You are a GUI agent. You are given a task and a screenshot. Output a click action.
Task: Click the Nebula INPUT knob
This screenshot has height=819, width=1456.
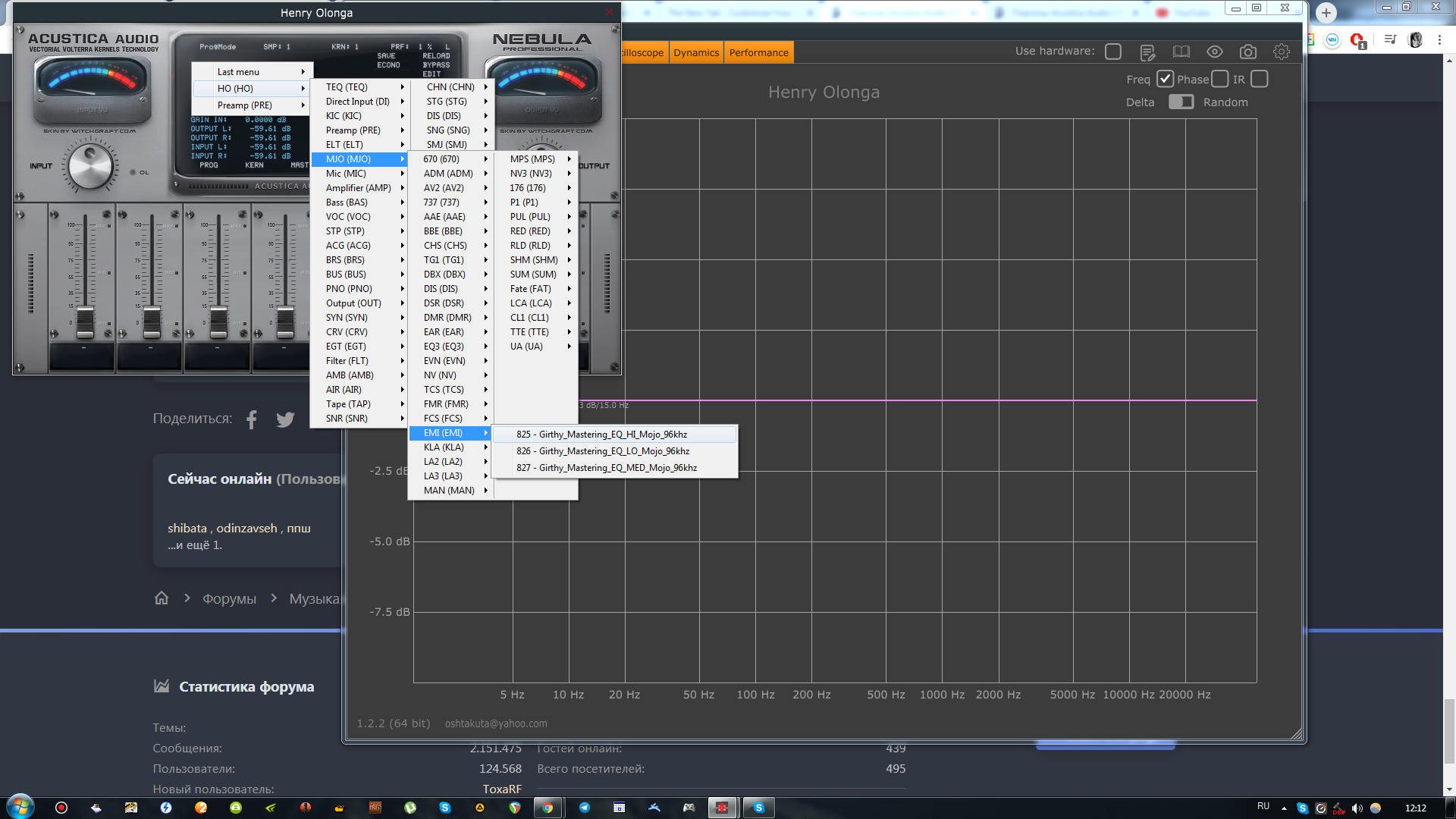91,166
